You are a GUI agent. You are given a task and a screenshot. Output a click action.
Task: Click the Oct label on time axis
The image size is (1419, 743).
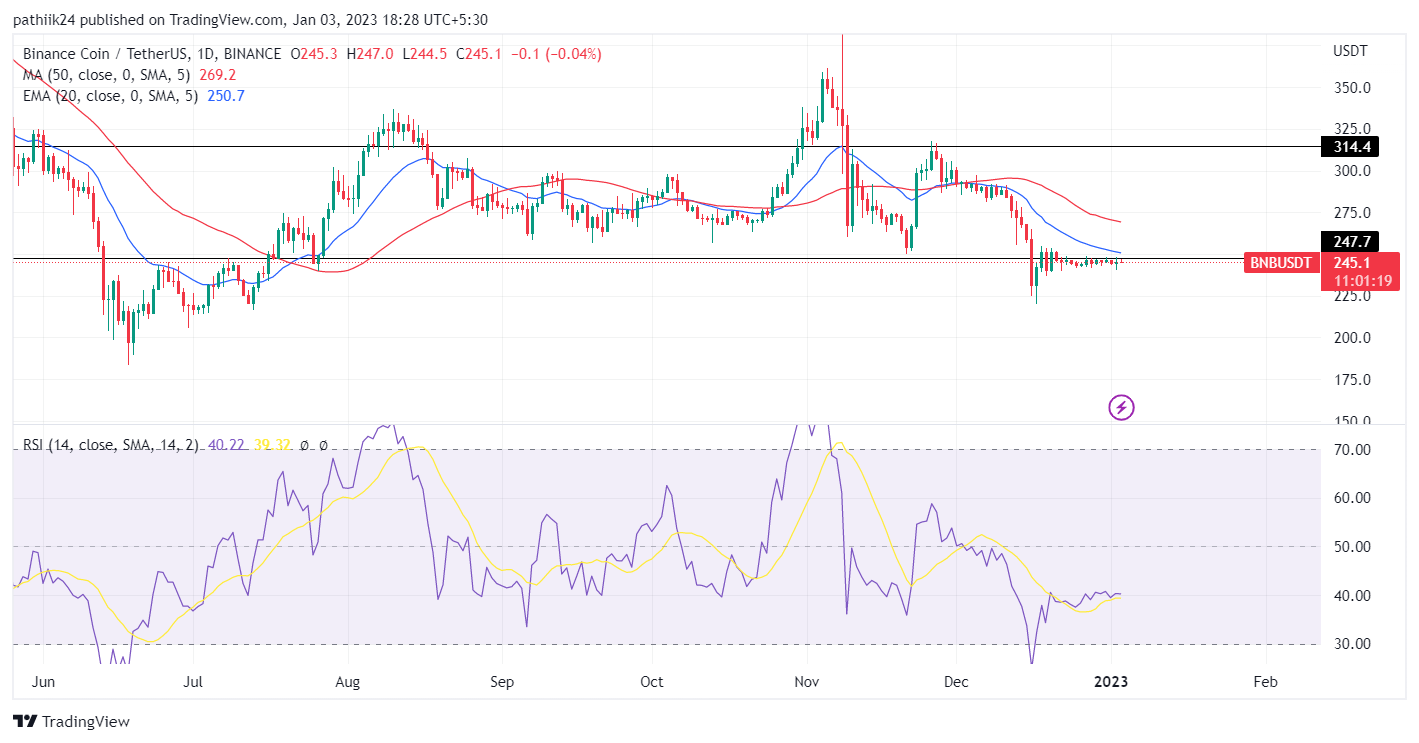click(x=652, y=682)
